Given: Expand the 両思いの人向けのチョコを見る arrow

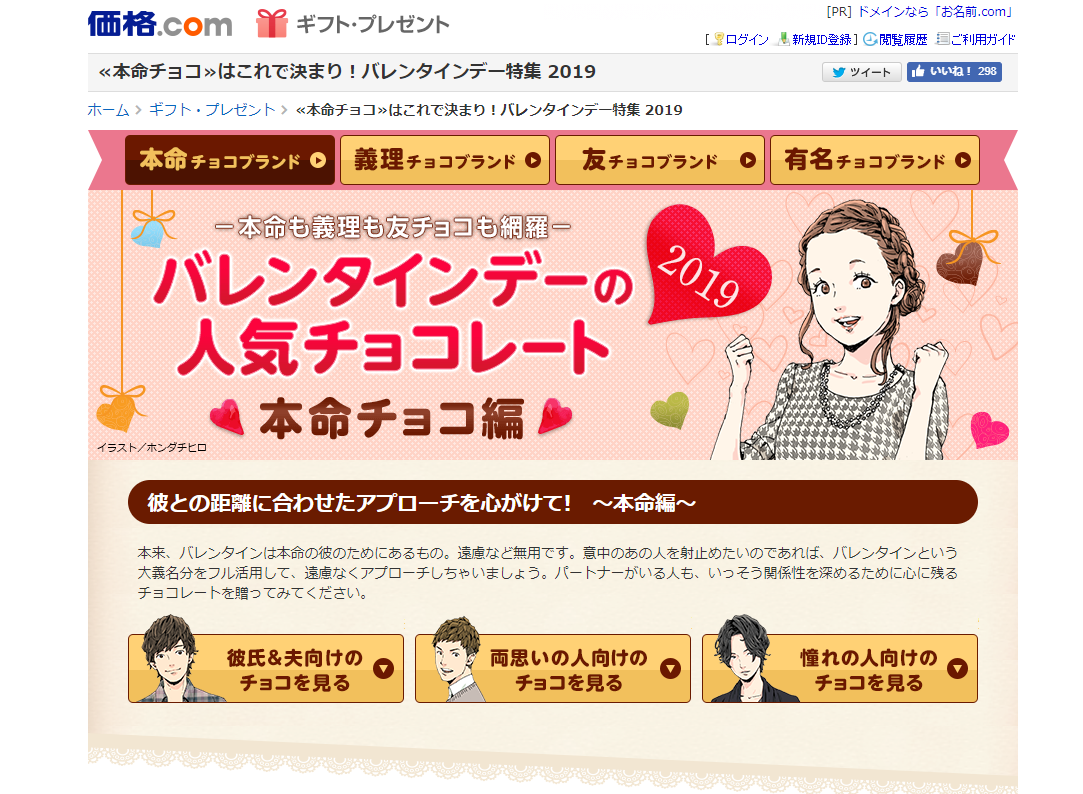Looking at the screenshot, I should tap(670, 668).
